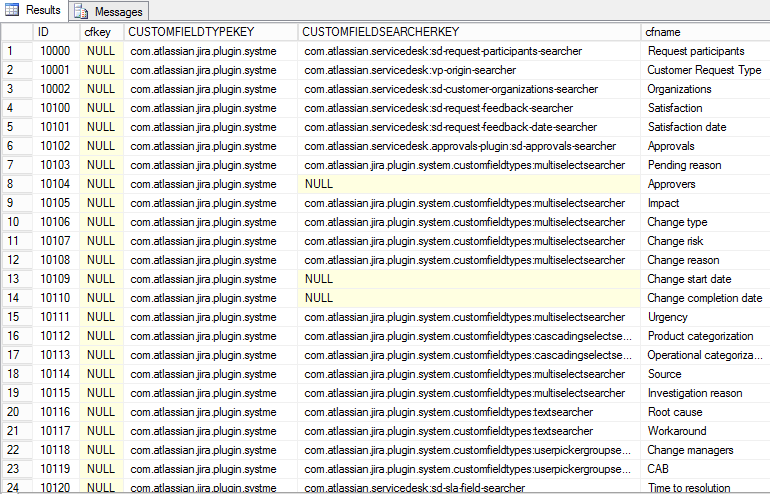
Task: Click the sd-sla-field-searcher cell
Action: tap(469, 488)
